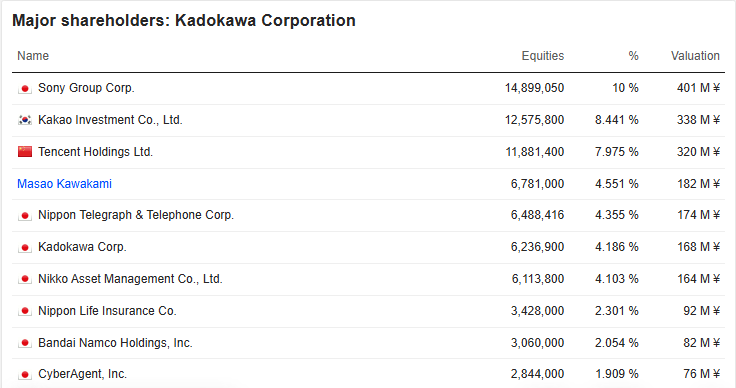Open the Masao Kawakami shareholder link
The image size is (736, 388).
[x=64, y=183]
